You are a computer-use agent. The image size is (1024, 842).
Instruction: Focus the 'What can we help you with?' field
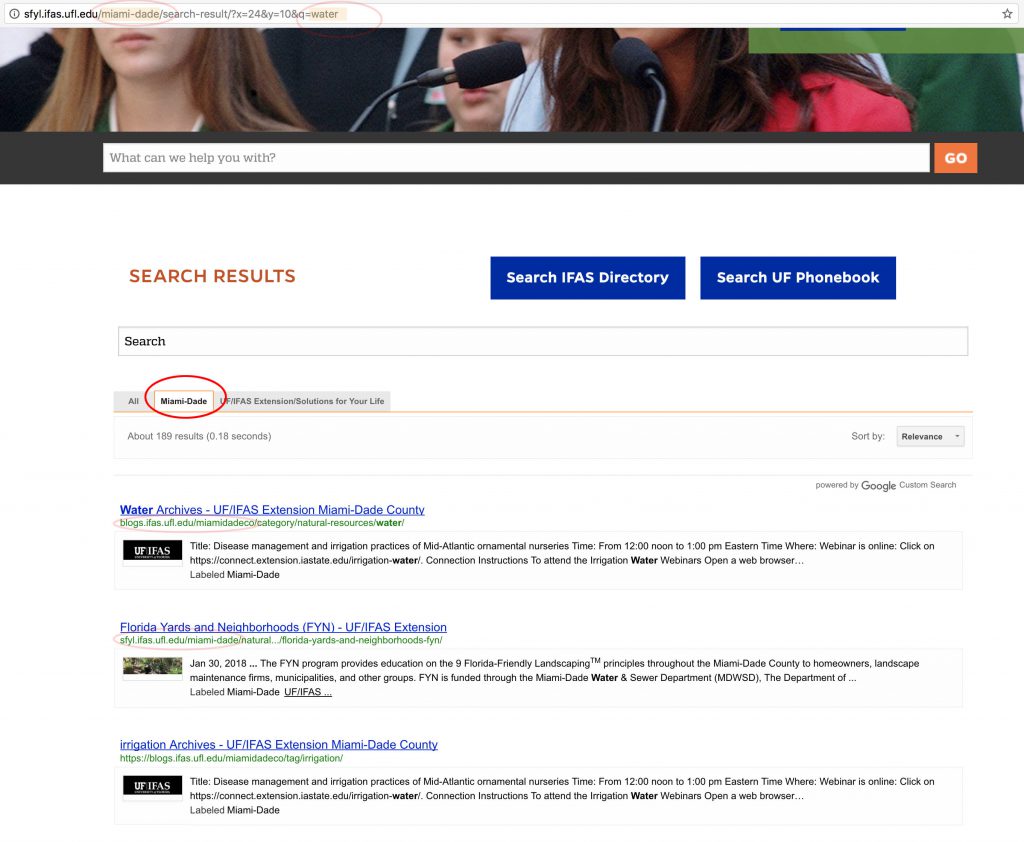pyautogui.click(x=516, y=158)
